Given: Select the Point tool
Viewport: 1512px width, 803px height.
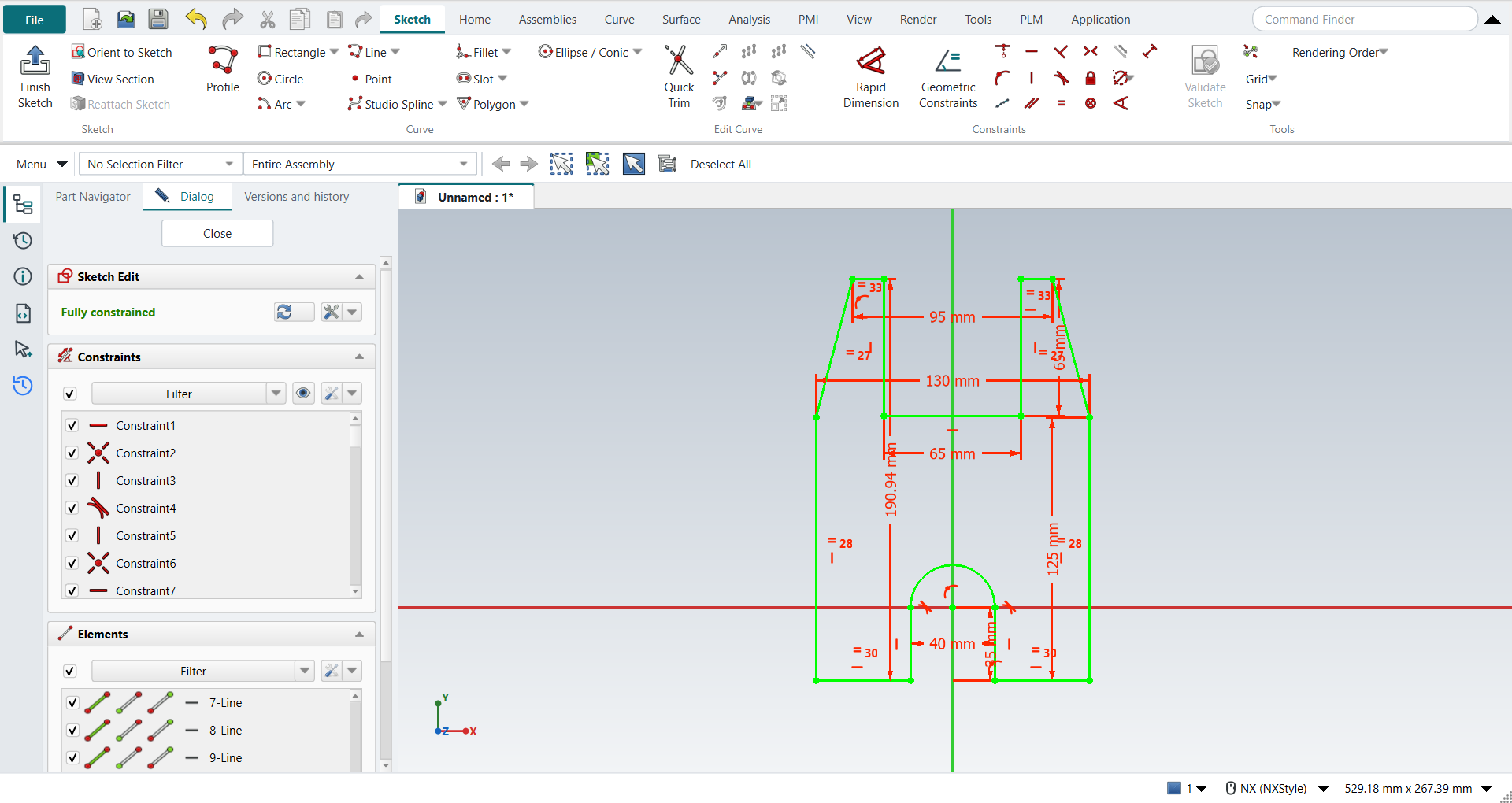Looking at the screenshot, I should pyautogui.click(x=371, y=79).
